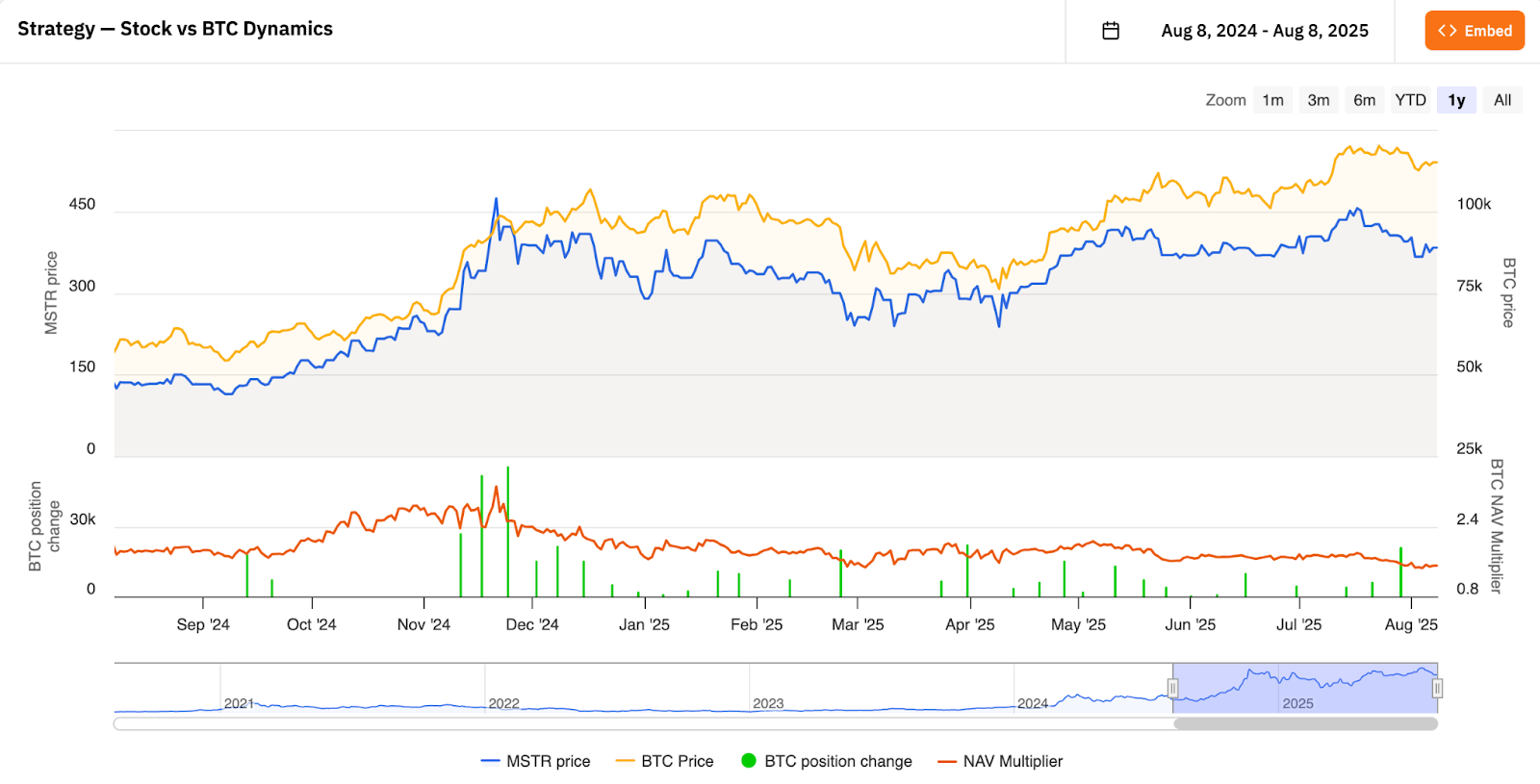Select the 3m zoom range
The height and width of the screenshot is (784, 1540).
tap(1319, 100)
